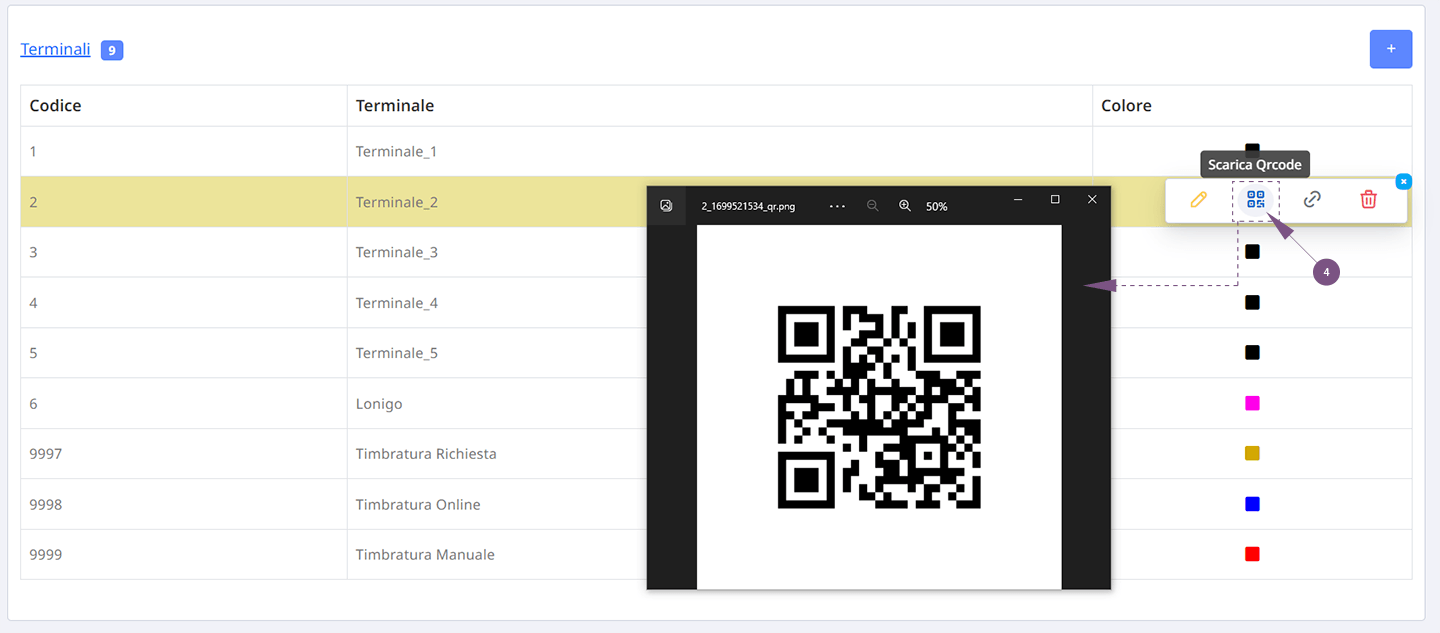The image size is (1440, 633).
Task: Select the Timbratura Online name cell
Action: click(418, 504)
